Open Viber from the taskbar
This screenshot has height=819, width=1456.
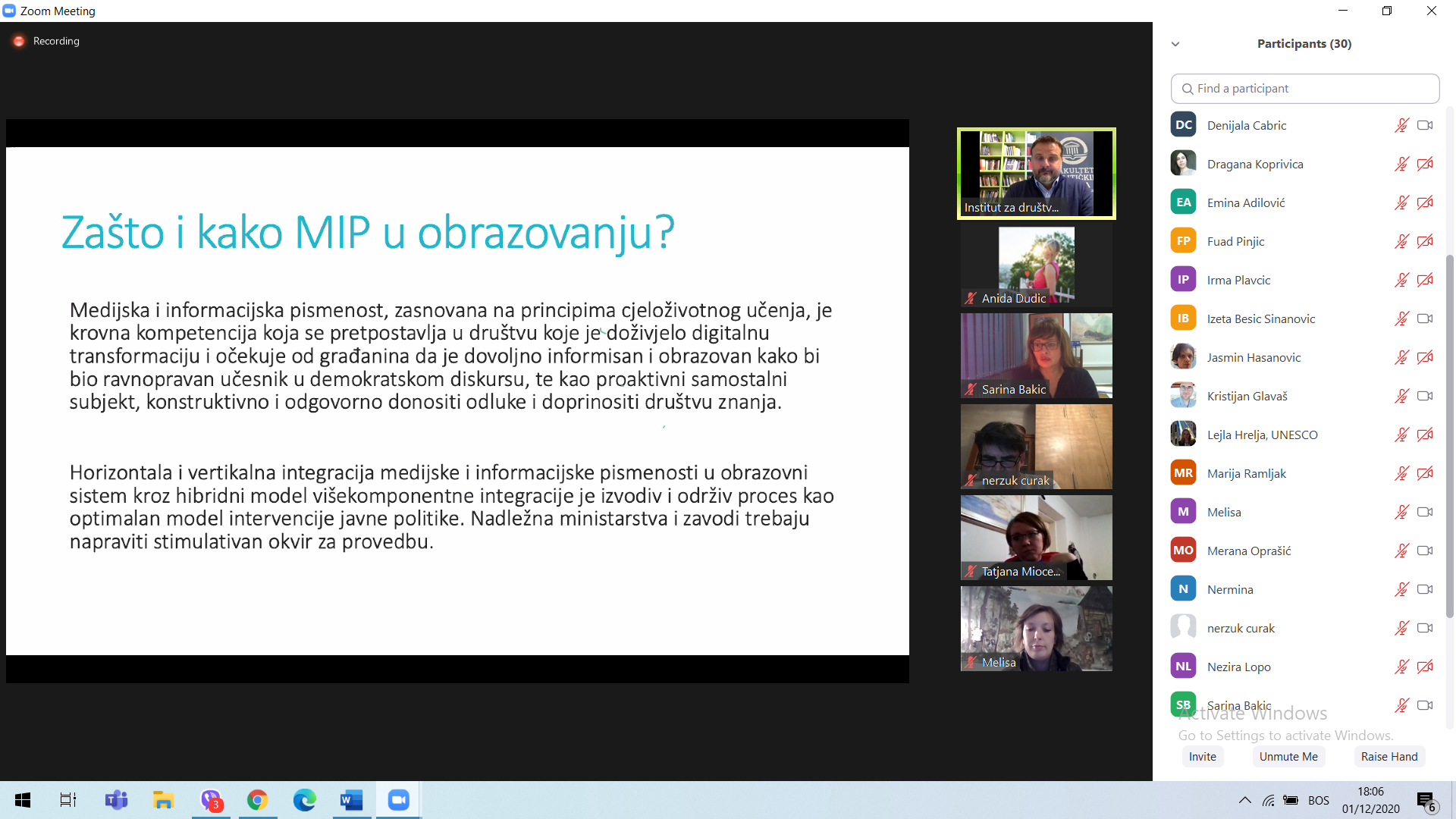point(211,800)
